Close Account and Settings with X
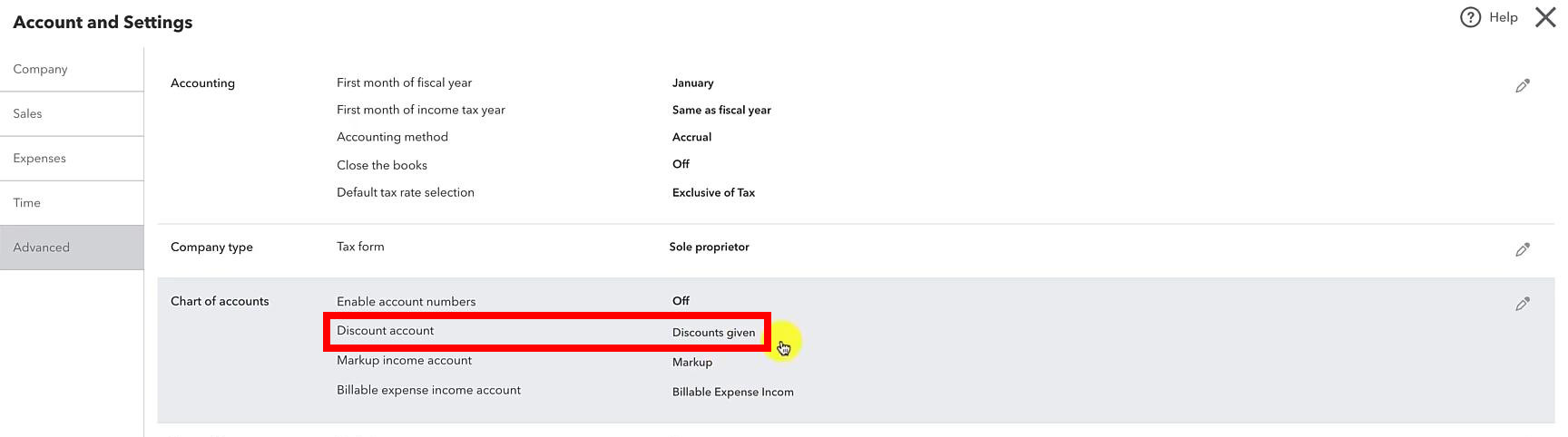The image size is (1568, 437). [1545, 17]
